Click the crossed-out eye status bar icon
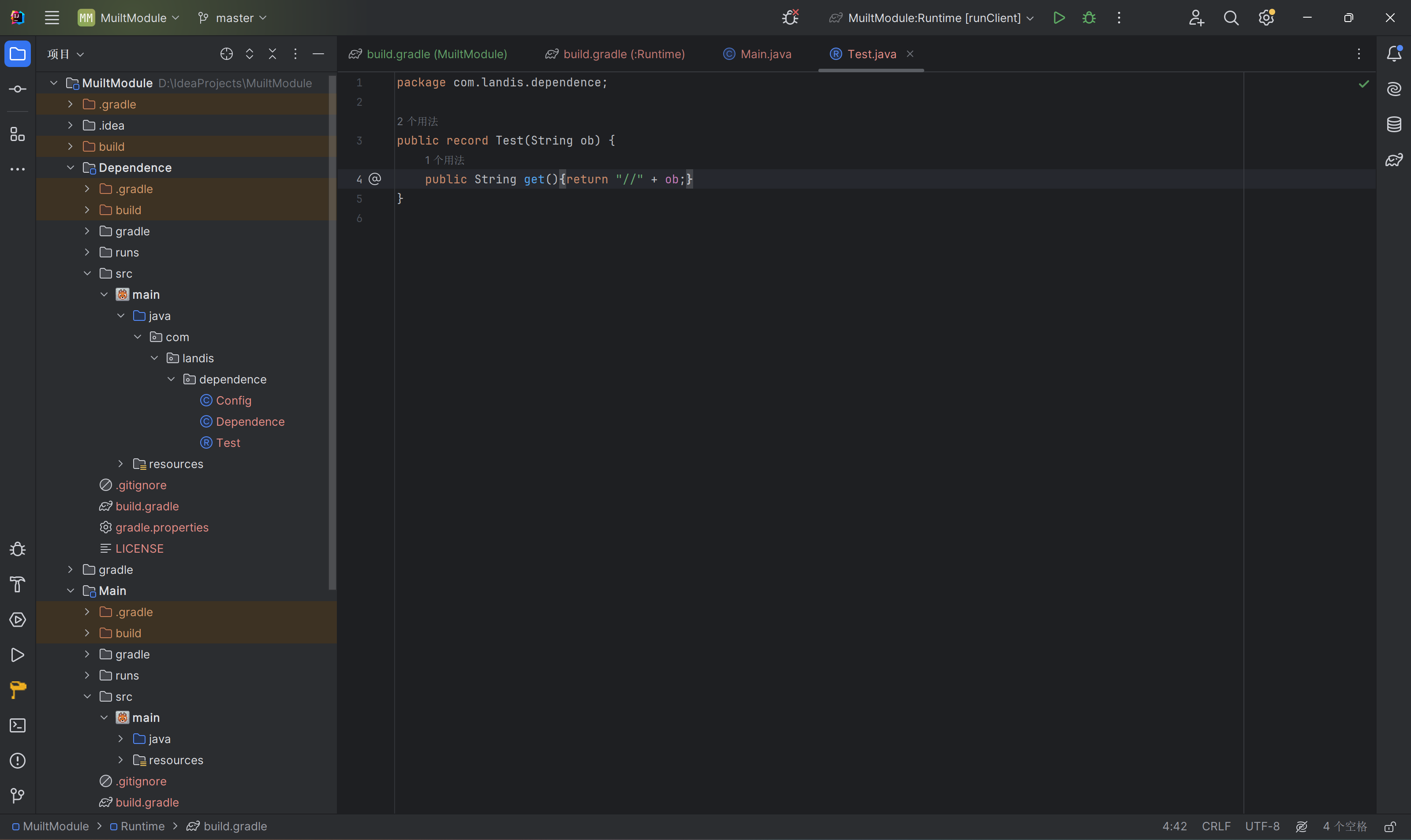This screenshot has height=840, width=1411. (x=1302, y=826)
